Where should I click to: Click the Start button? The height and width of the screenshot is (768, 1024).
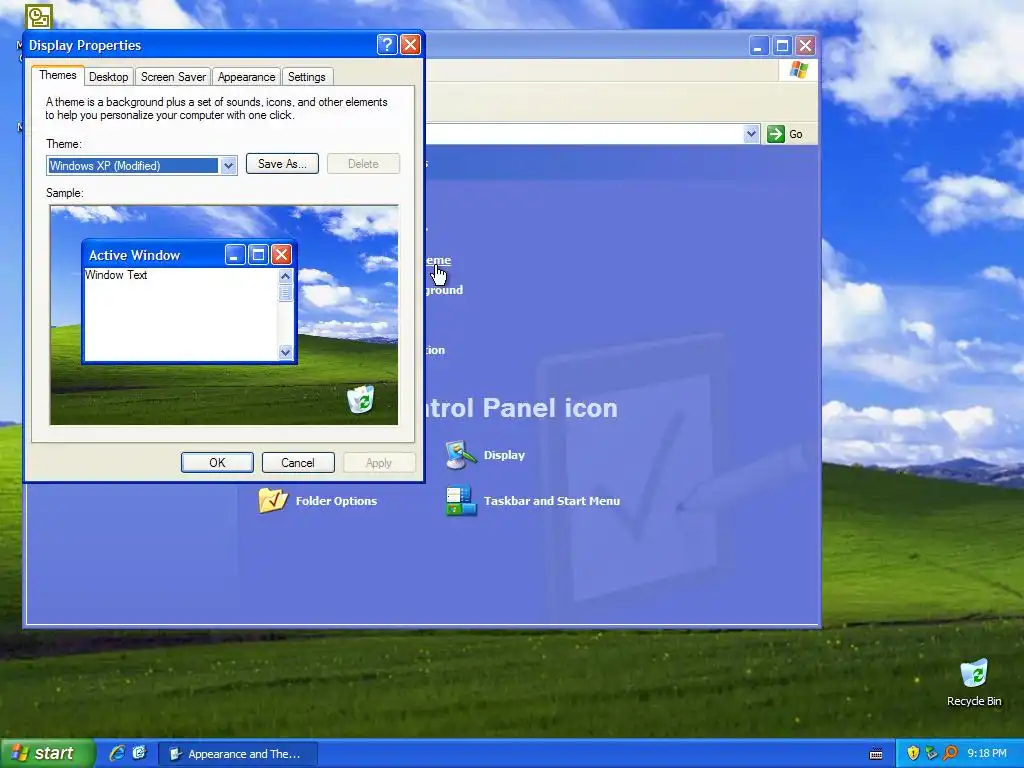pos(46,753)
